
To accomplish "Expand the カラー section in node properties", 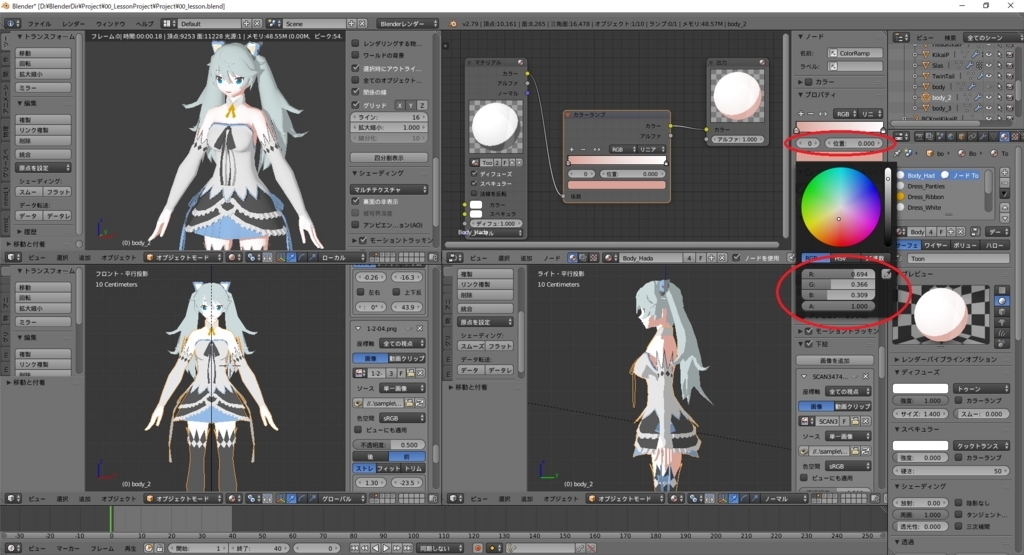I will pyautogui.click(x=801, y=82).
